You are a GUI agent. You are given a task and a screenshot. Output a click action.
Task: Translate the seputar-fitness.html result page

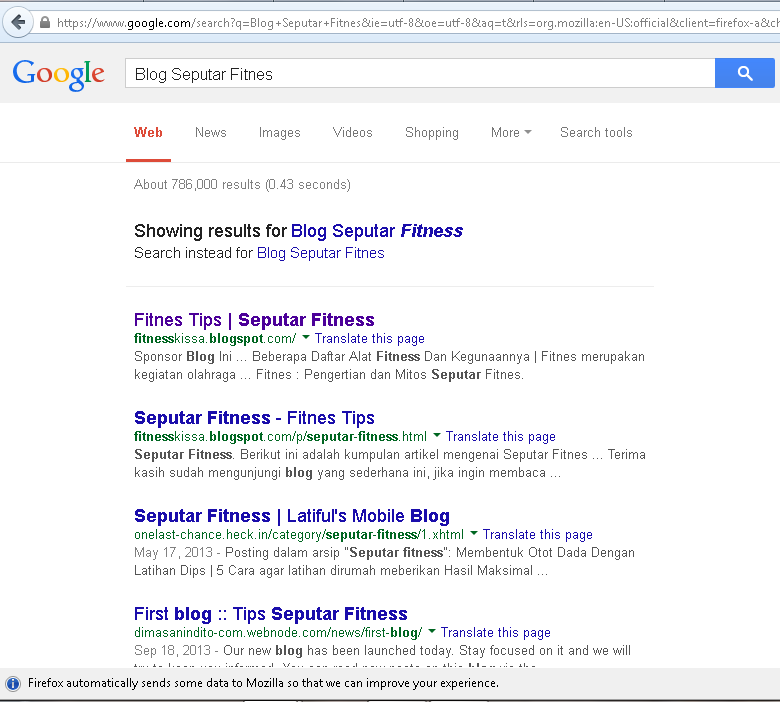tap(500, 437)
